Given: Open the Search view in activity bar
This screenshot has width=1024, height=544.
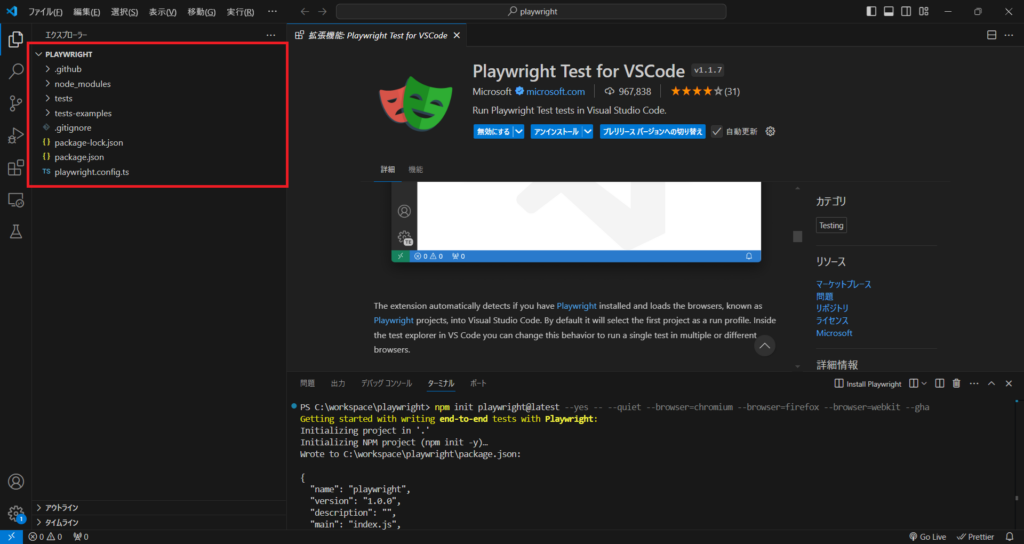Looking at the screenshot, I should point(16,71).
